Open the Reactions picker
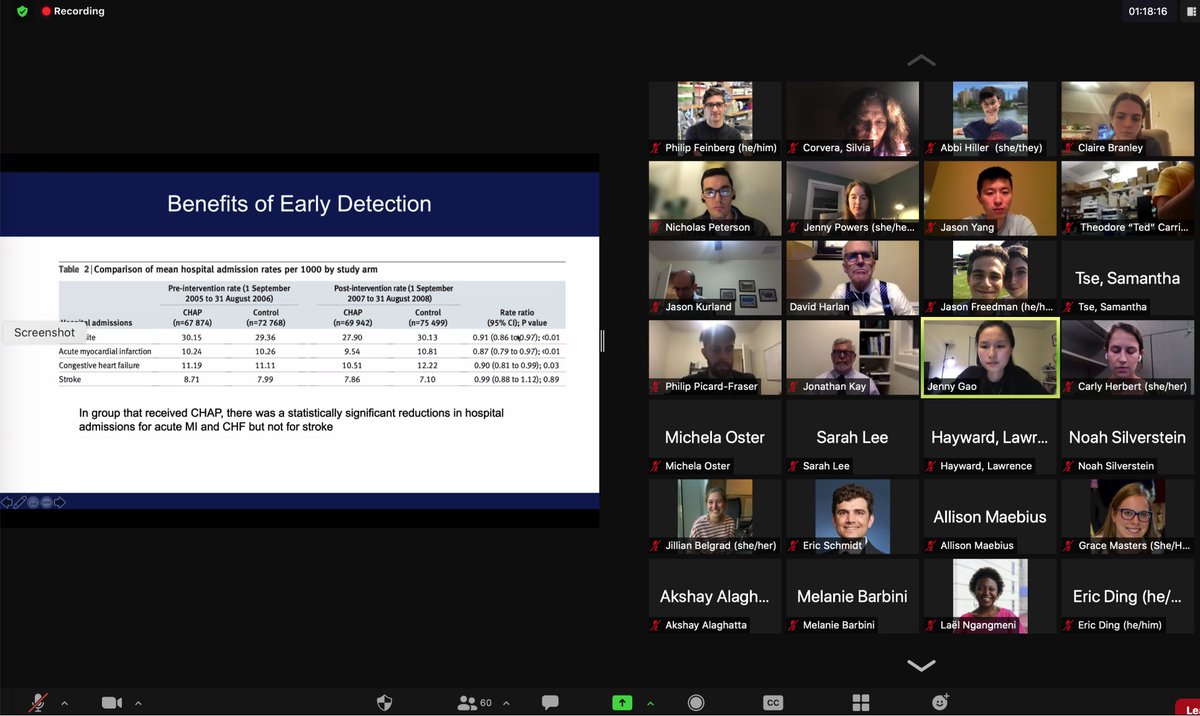This screenshot has width=1200, height=716. click(940, 702)
